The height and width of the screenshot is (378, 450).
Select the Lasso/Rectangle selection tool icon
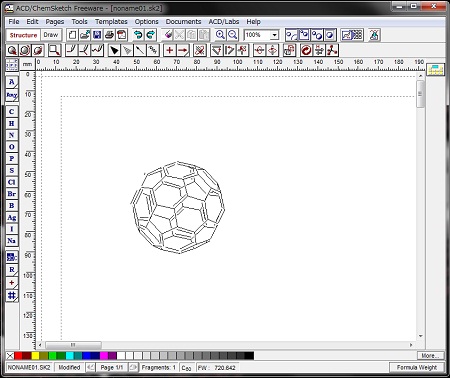click(x=55, y=50)
